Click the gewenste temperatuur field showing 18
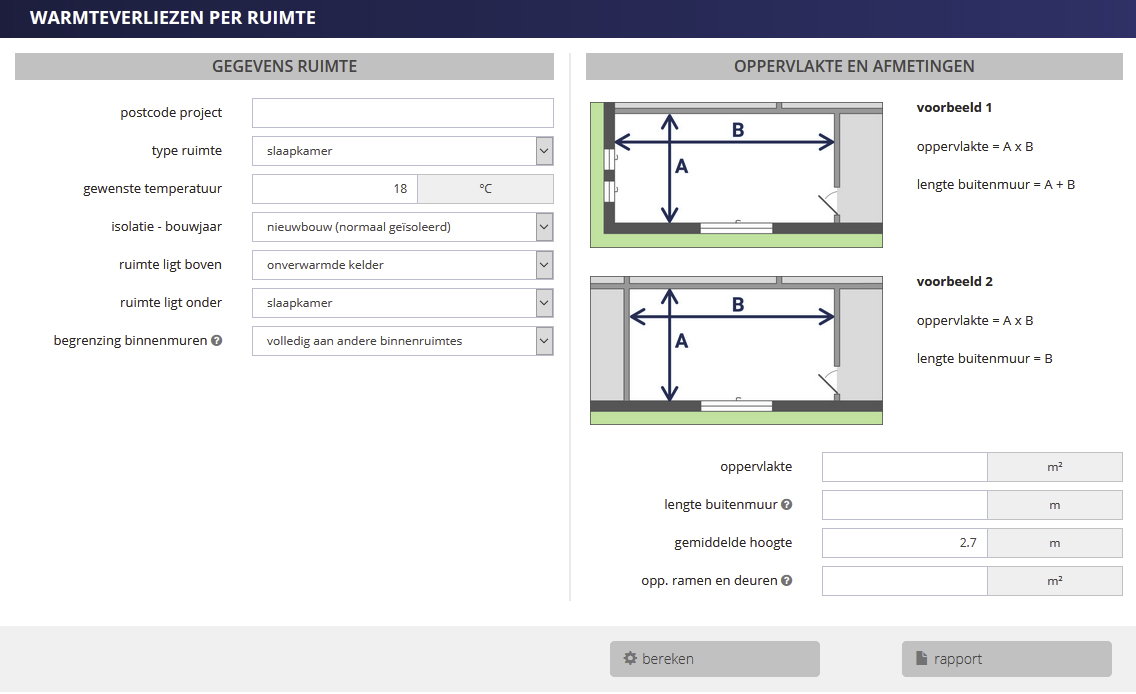 pos(335,189)
